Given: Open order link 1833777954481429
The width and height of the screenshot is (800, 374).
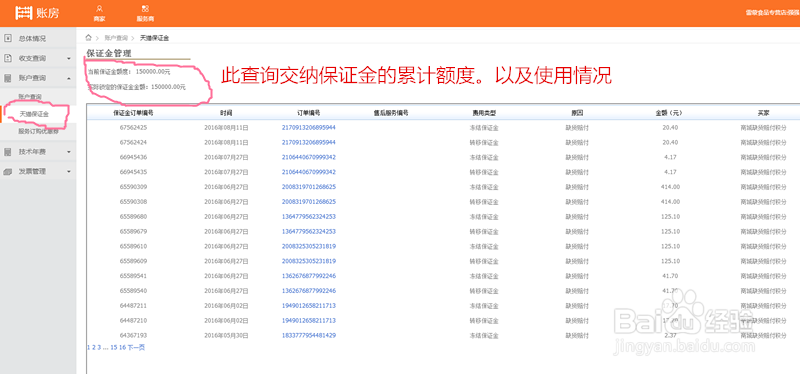Looking at the screenshot, I should point(309,335).
